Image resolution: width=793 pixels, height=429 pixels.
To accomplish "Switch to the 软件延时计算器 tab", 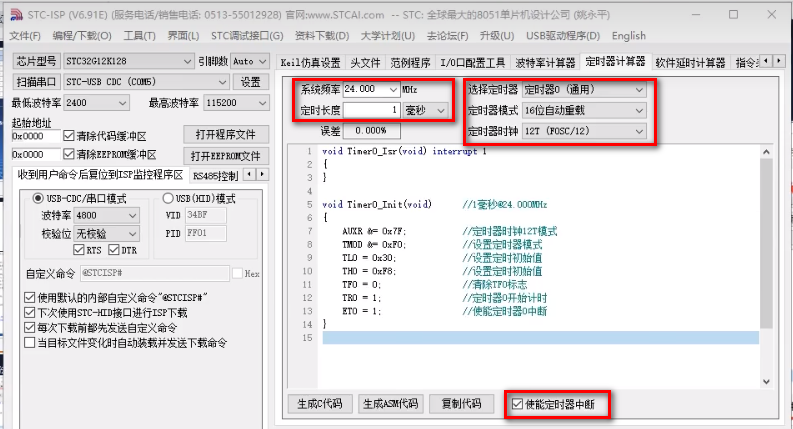I will [690, 63].
